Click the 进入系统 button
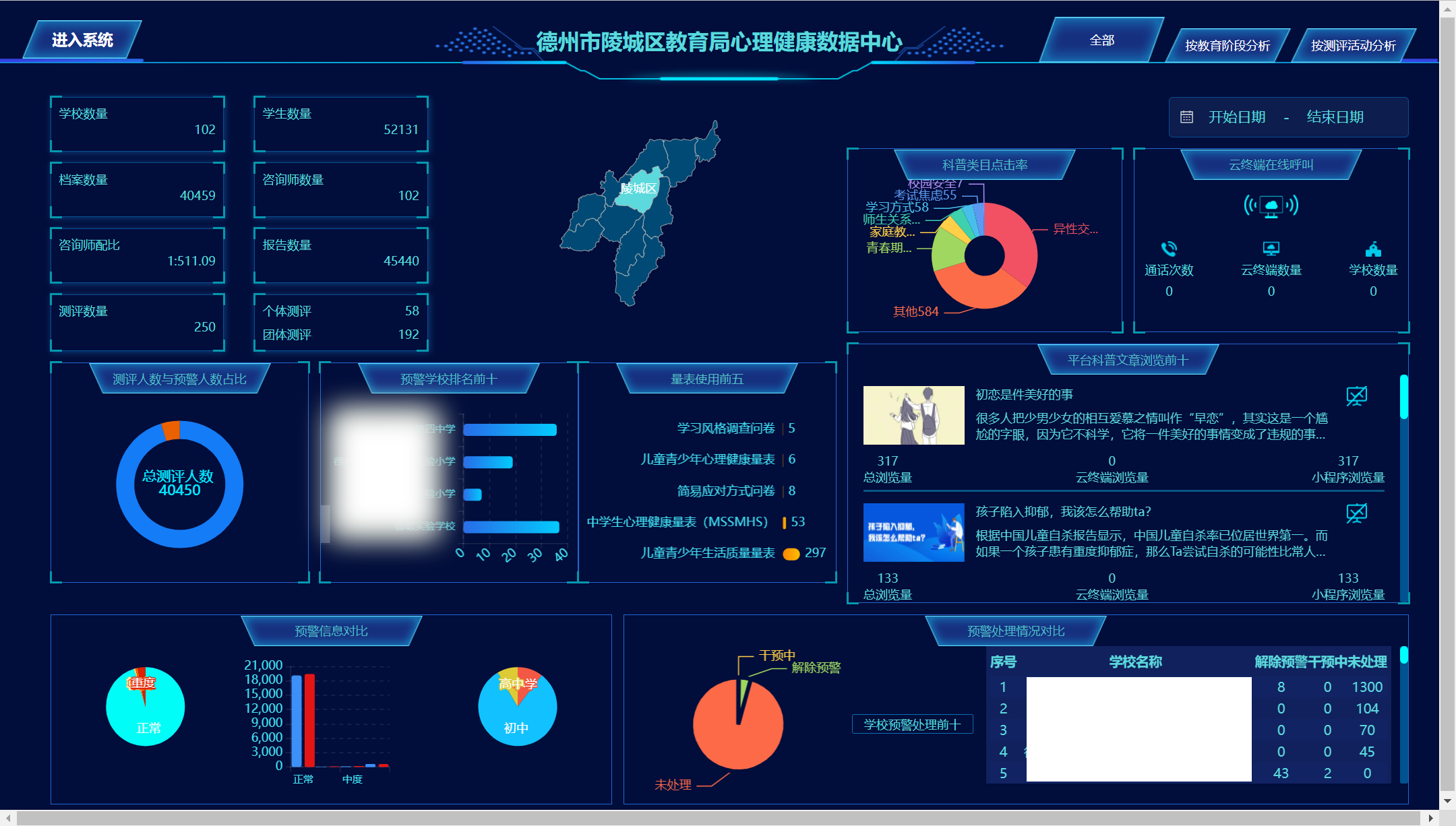The width and height of the screenshot is (1456, 826). (x=83, y=40)
